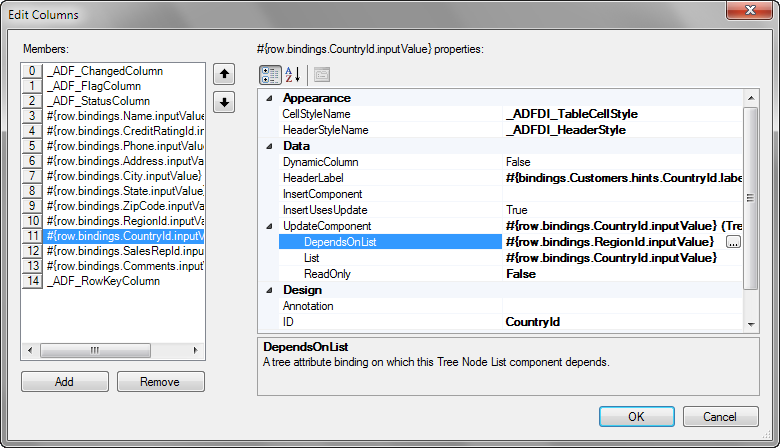This screenshot has width=780, height=448.
Task: Open the Property Pages icon
Action: click(322, 75)
